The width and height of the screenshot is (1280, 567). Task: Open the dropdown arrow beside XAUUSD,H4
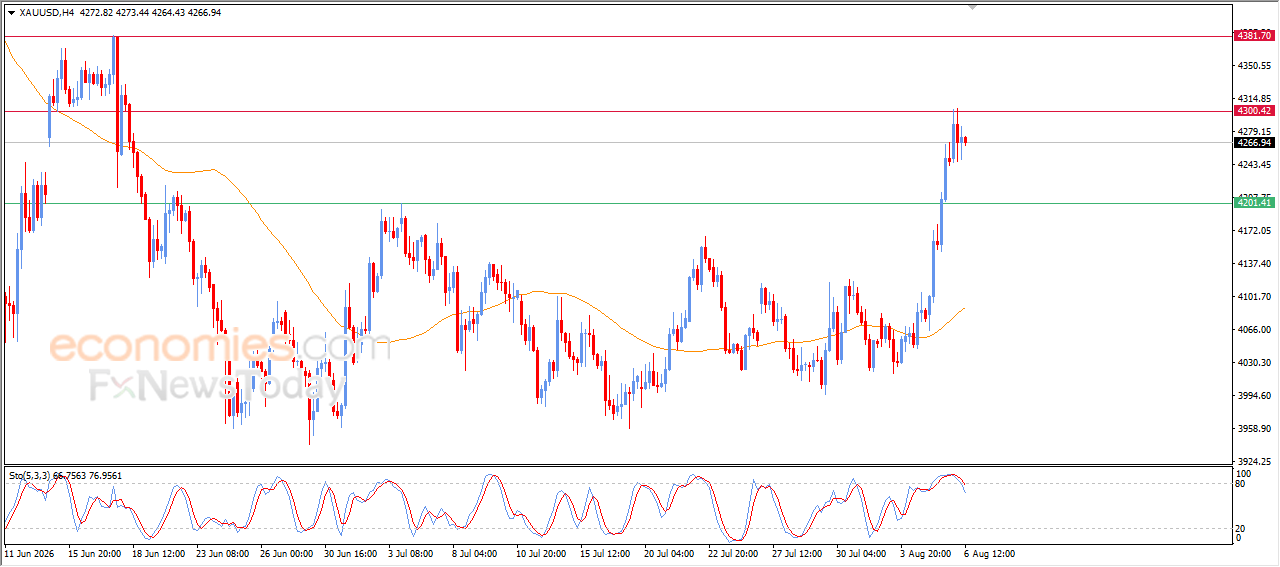[11, 13]
